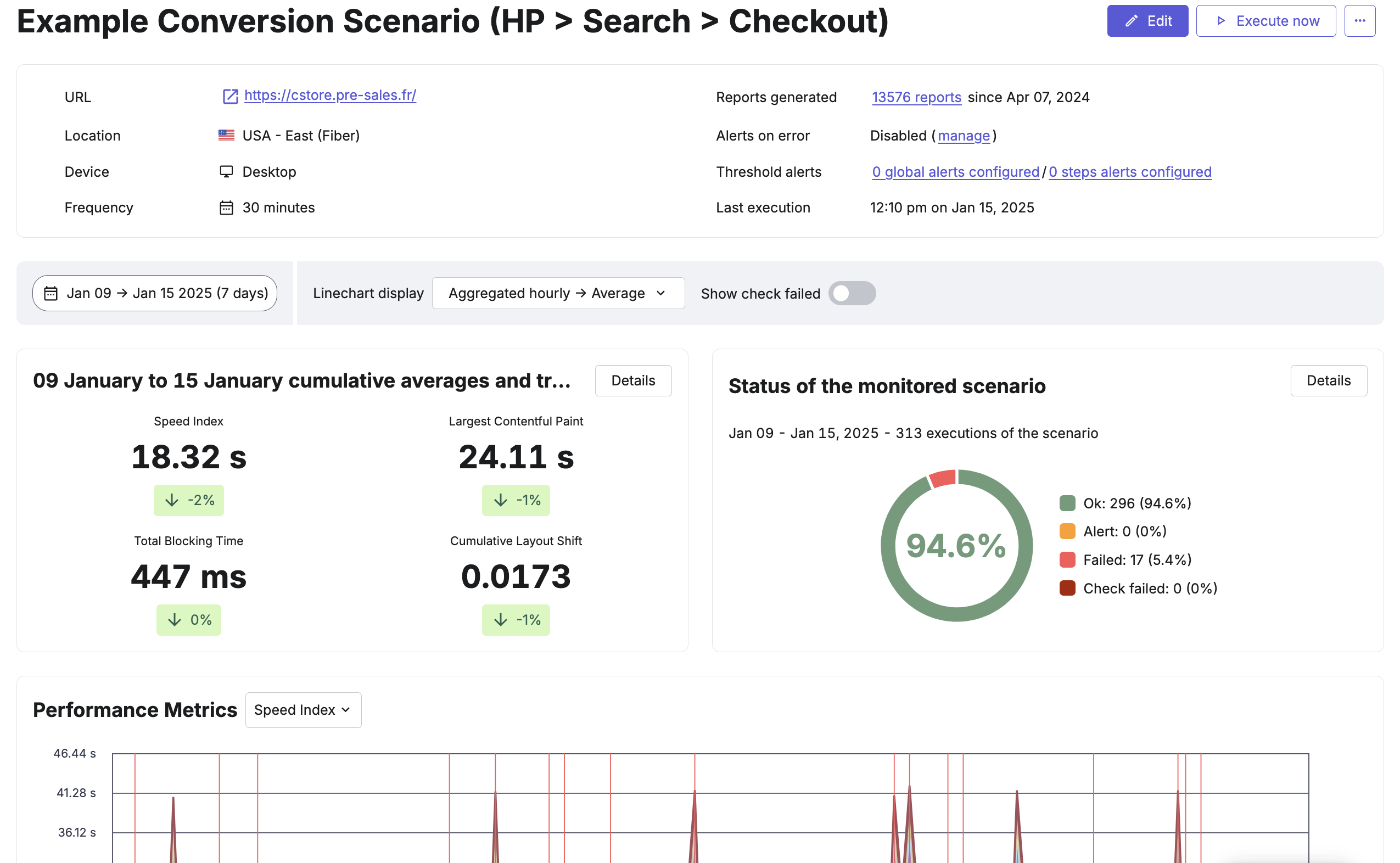Click red failed segment of donut chart
The height and width of the screenshot is (863, 1400).
pos(943,478)
